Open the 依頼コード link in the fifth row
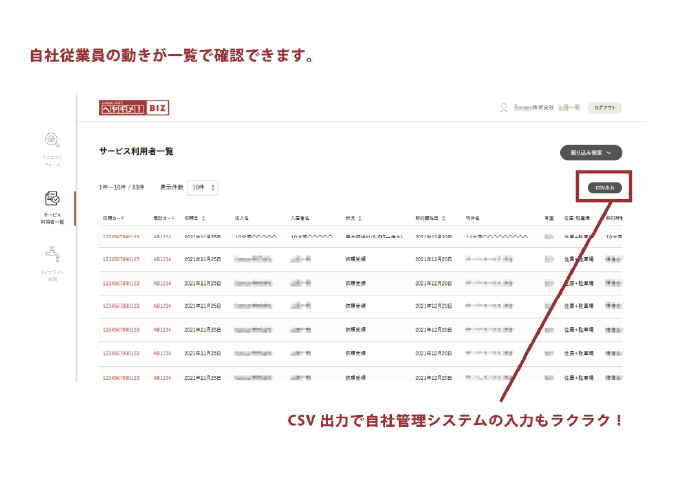 [x=119, y=329]
